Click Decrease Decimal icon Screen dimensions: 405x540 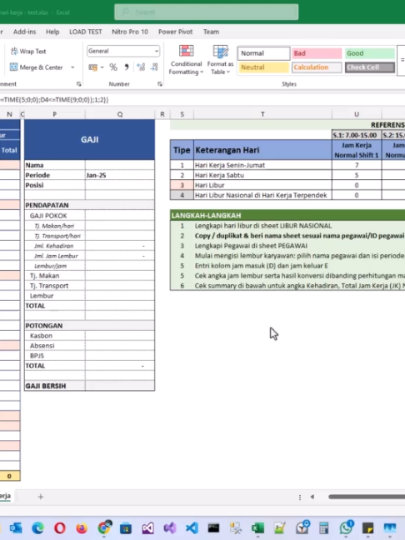(x=154, y=67)
